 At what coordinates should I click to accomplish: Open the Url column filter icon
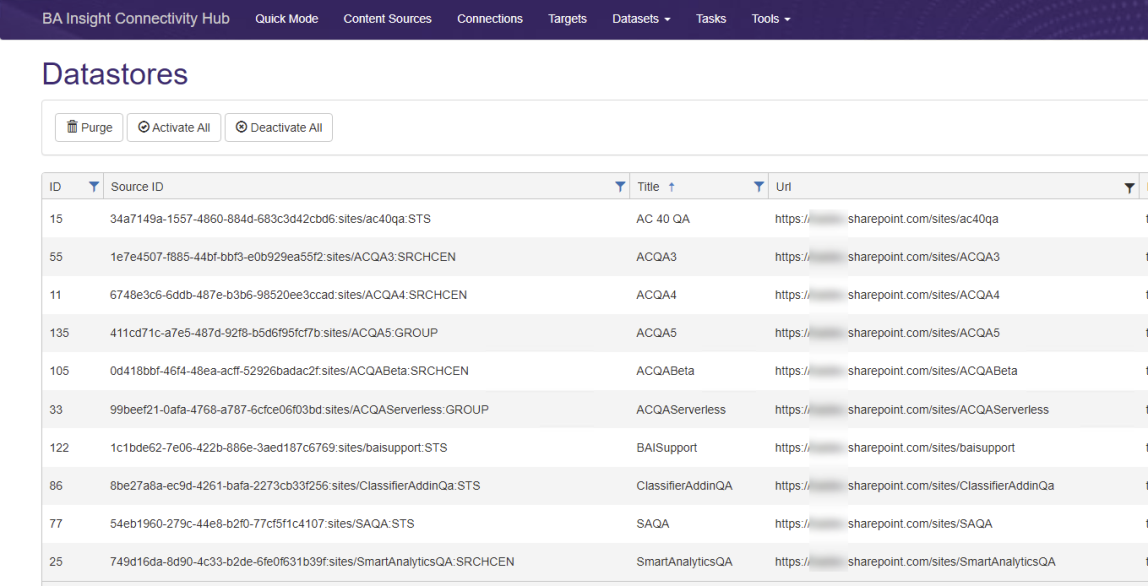[x=1129, y=187]
